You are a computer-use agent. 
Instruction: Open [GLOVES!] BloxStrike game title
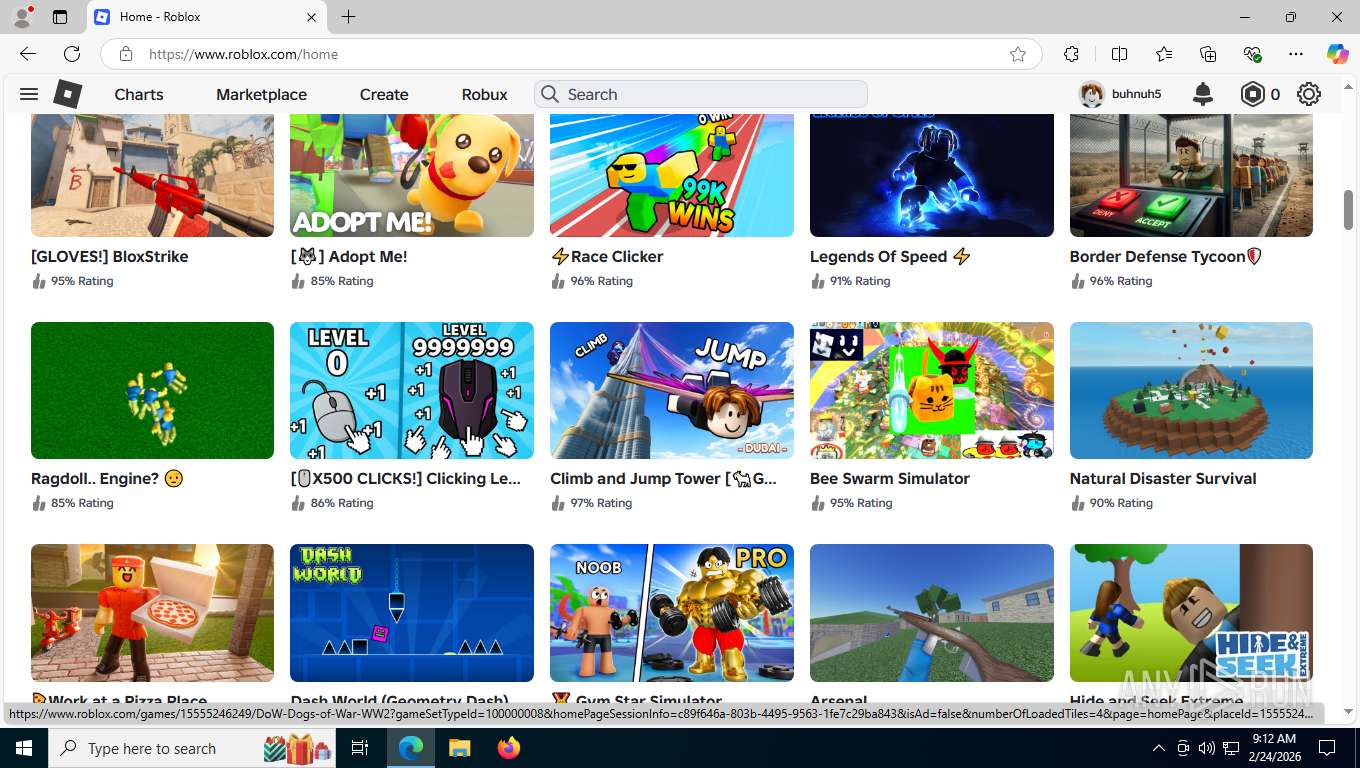point(110,256)
